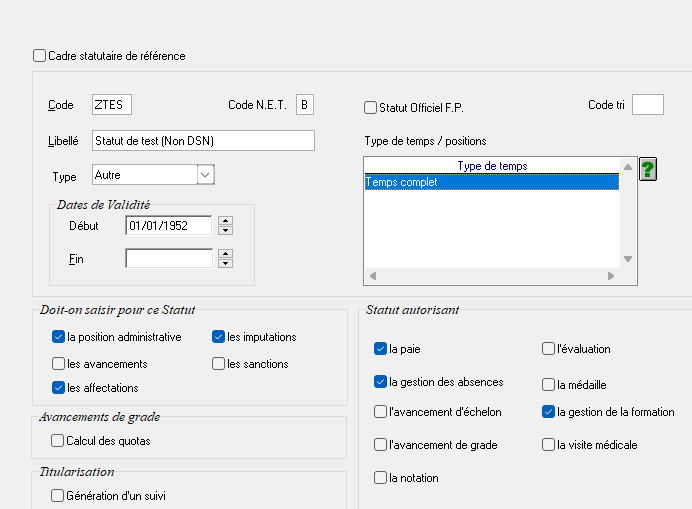Uncheck les affectations option
Viewport: 692px width, 509px height.
point(58,388)
